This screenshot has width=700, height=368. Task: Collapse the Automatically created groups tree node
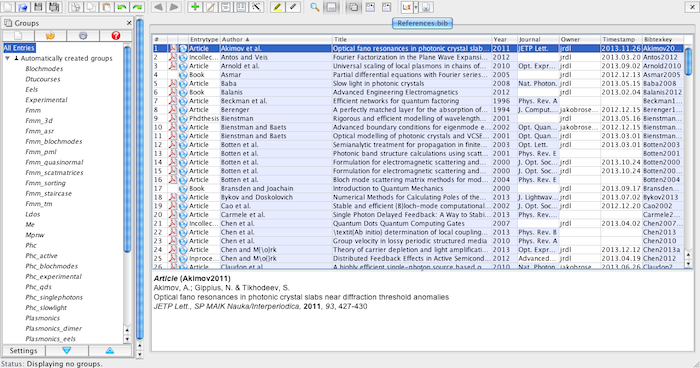coord(8,59)
